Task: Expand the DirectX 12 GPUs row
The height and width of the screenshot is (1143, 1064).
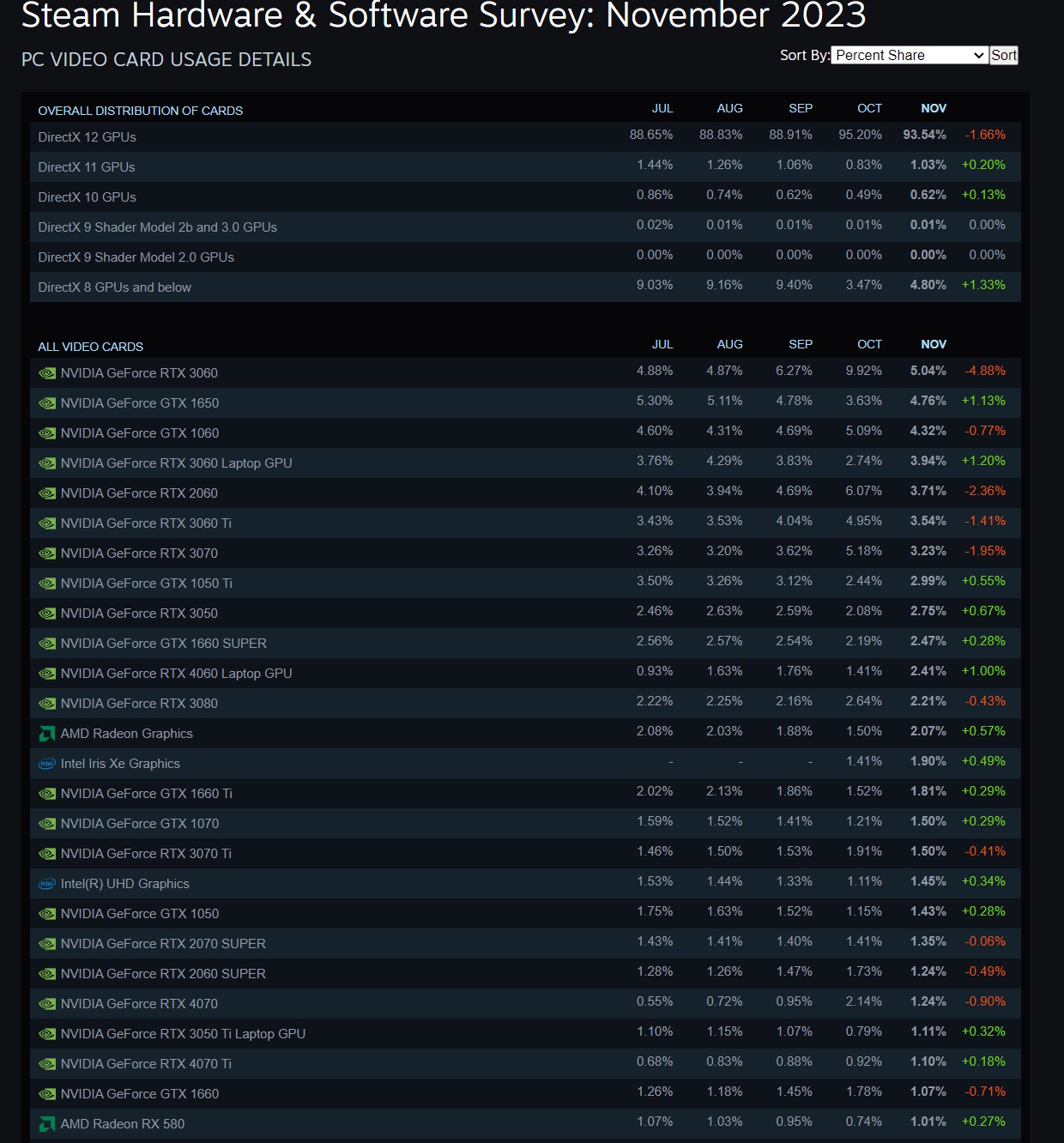Action: pyautogui.click(x=525, y=136)
